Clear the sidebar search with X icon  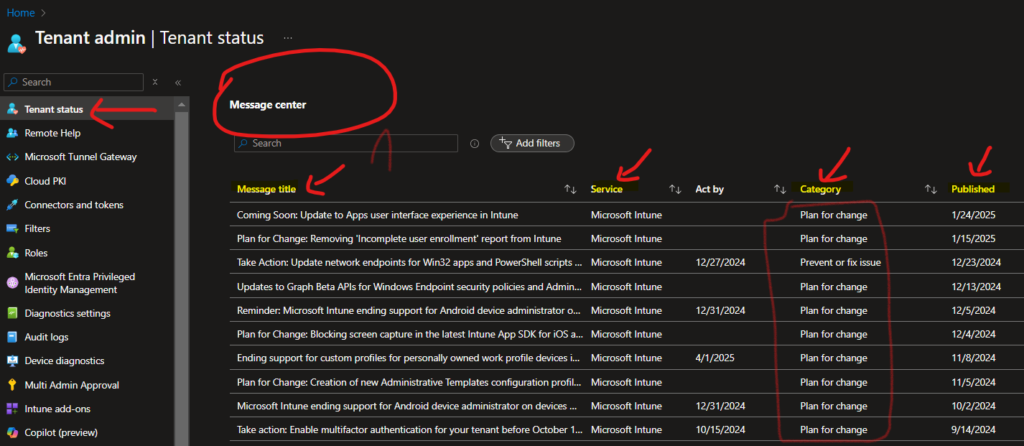click(x=155, y=82)
